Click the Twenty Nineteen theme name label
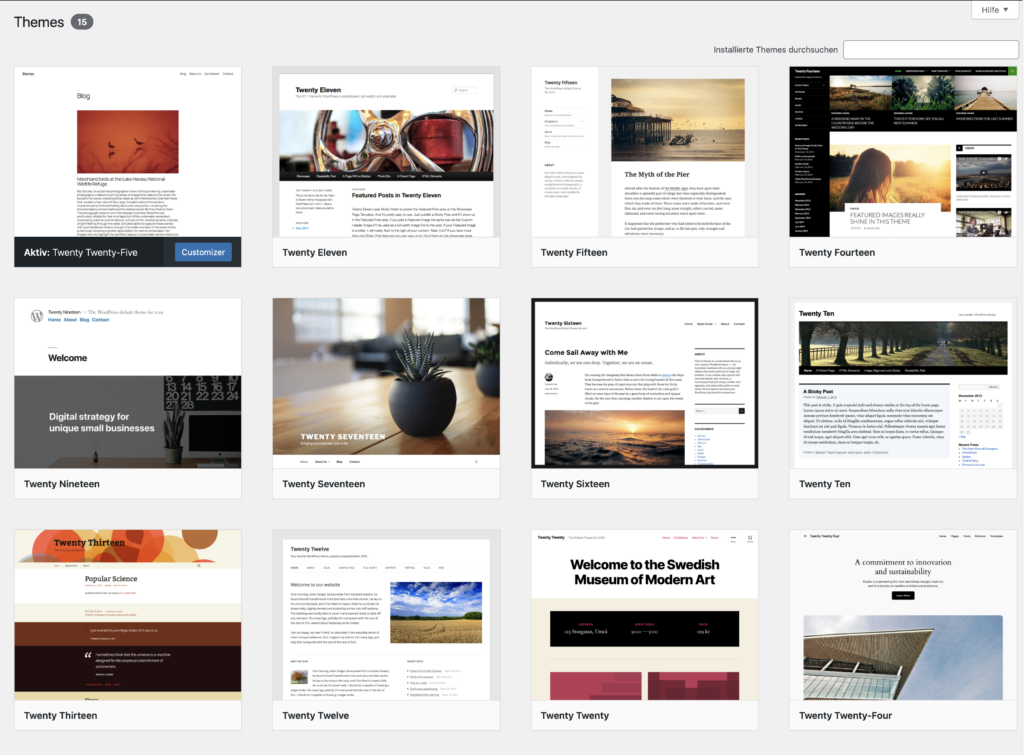Viewport: 1024px width, 755px height. (62, 484)
